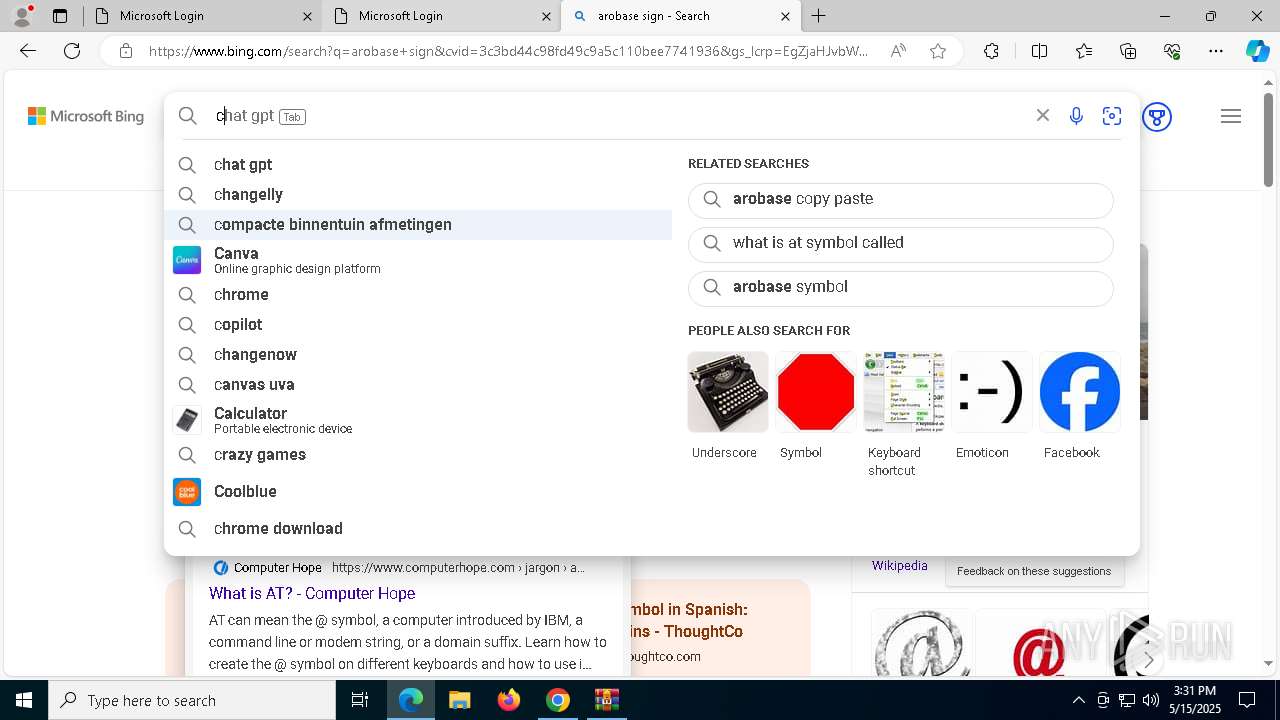Screen dimensions: 1280x720
Task: Search what is at symbol called
Action: click(900, 243)
